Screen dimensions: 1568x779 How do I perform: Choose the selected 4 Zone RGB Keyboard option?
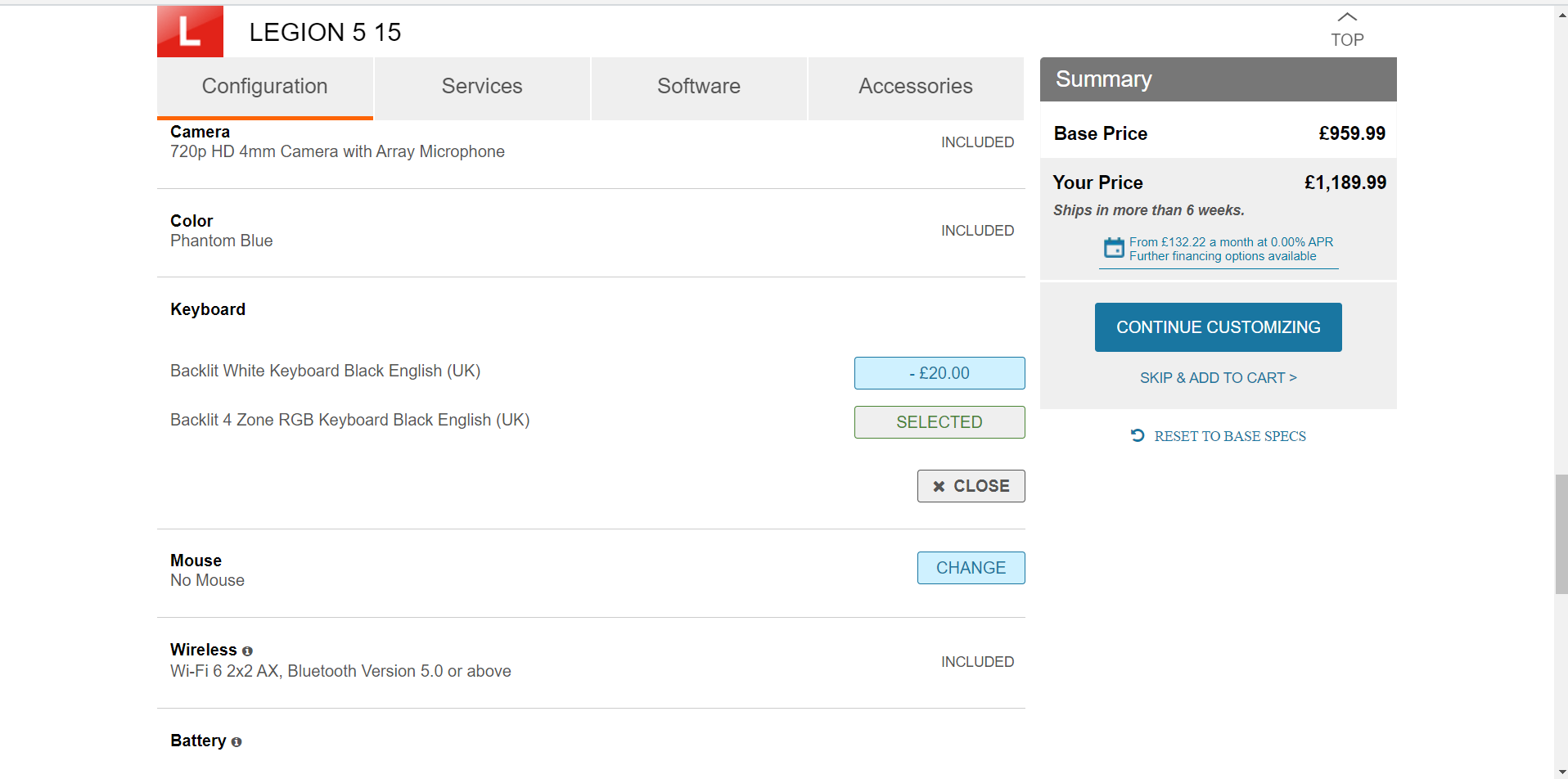point(939,422)
